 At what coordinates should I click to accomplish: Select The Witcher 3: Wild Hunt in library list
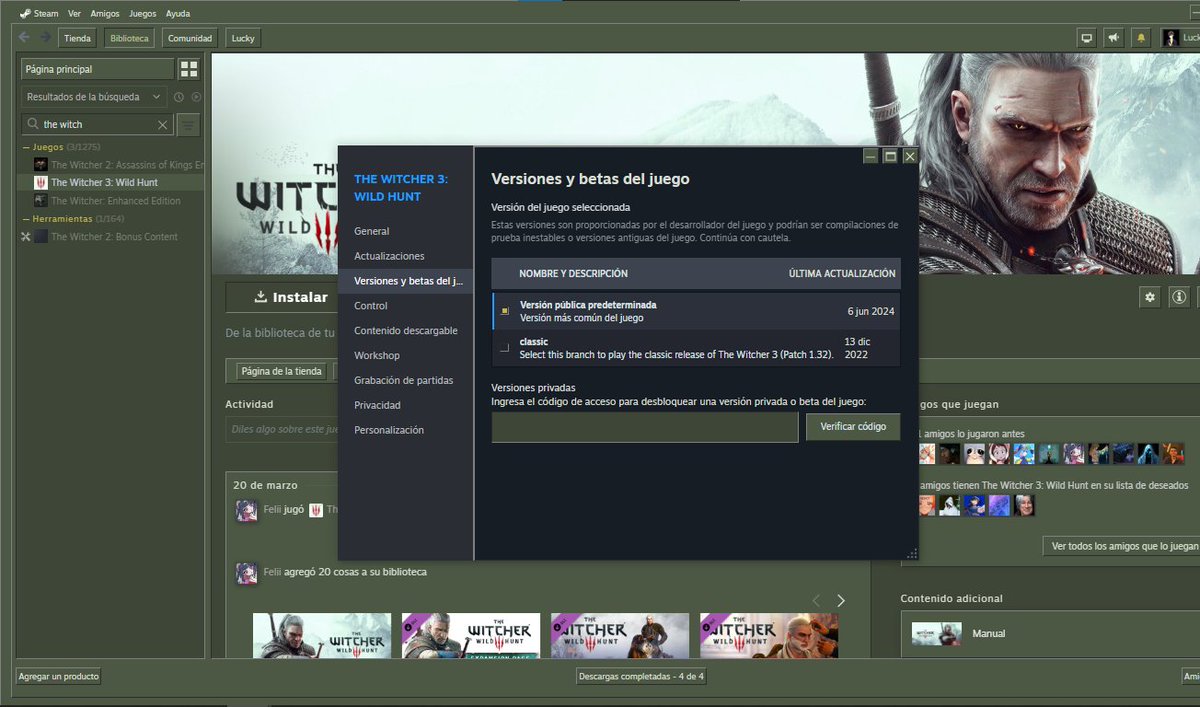[x=111, y=182]
